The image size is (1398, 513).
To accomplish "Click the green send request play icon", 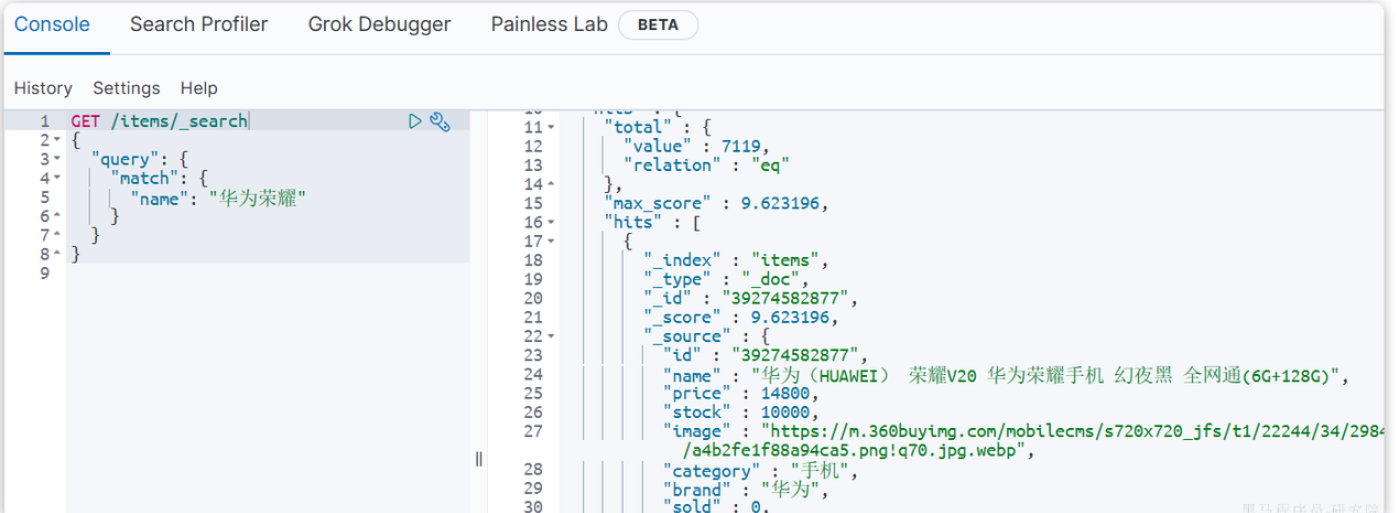I will [x=415, y=121].
